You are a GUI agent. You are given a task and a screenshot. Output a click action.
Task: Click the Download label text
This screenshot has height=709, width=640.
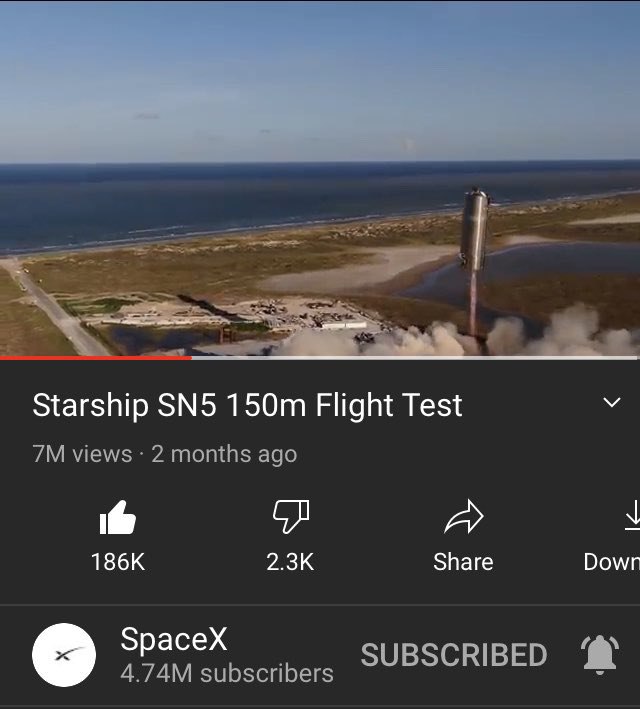point(612,562)
